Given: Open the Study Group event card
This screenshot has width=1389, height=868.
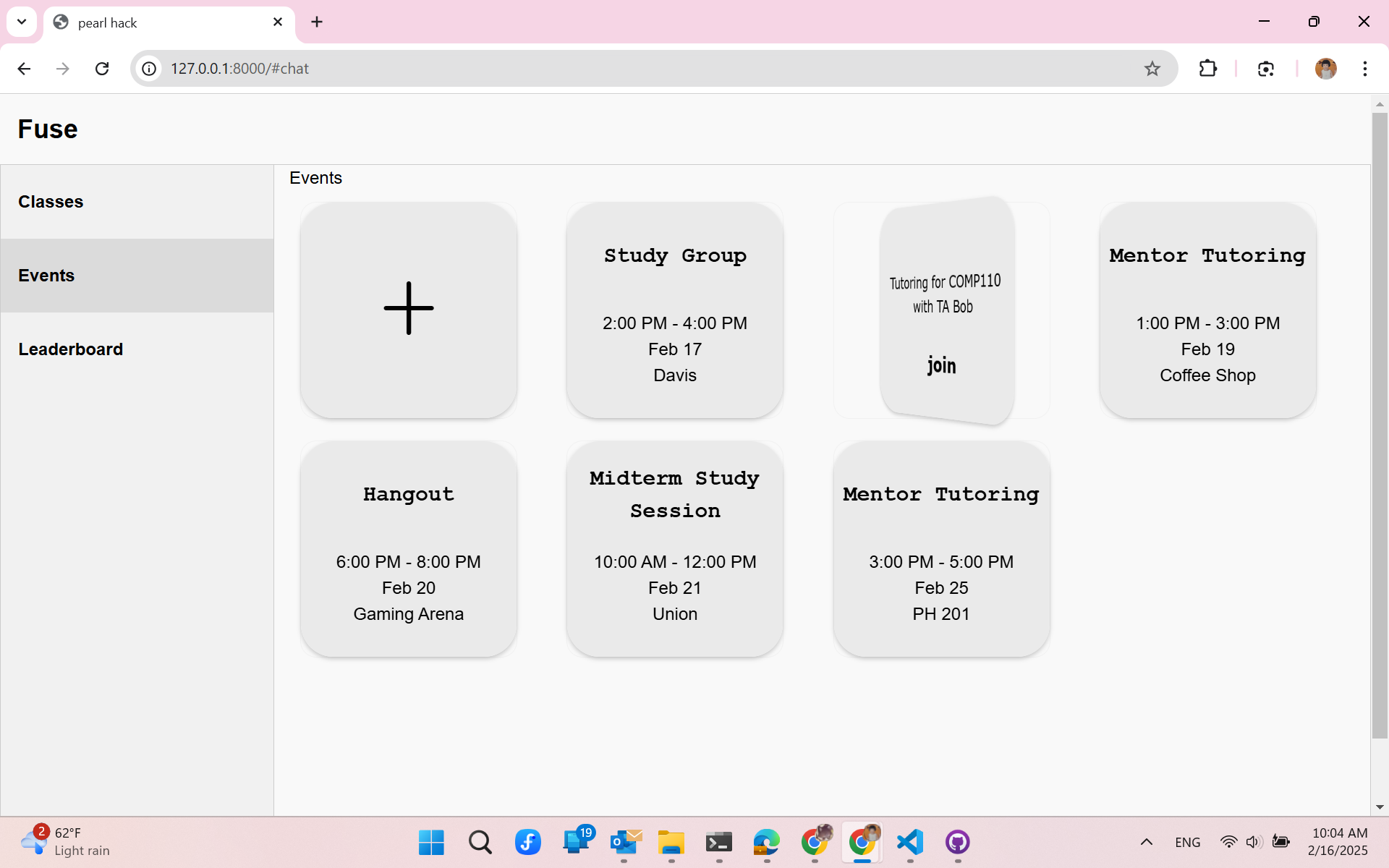Looking at the screenshot, I should (x=674, y=311).
